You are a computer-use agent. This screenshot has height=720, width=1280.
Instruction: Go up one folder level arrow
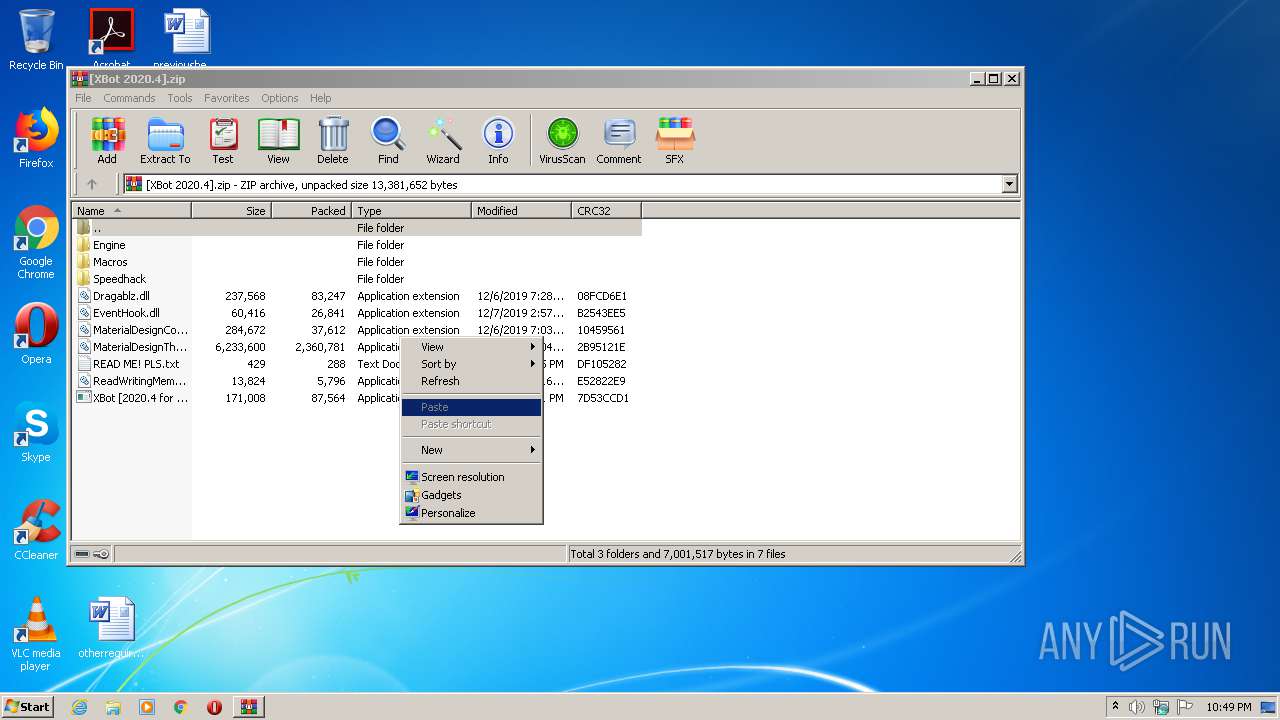tap(92, 184)
